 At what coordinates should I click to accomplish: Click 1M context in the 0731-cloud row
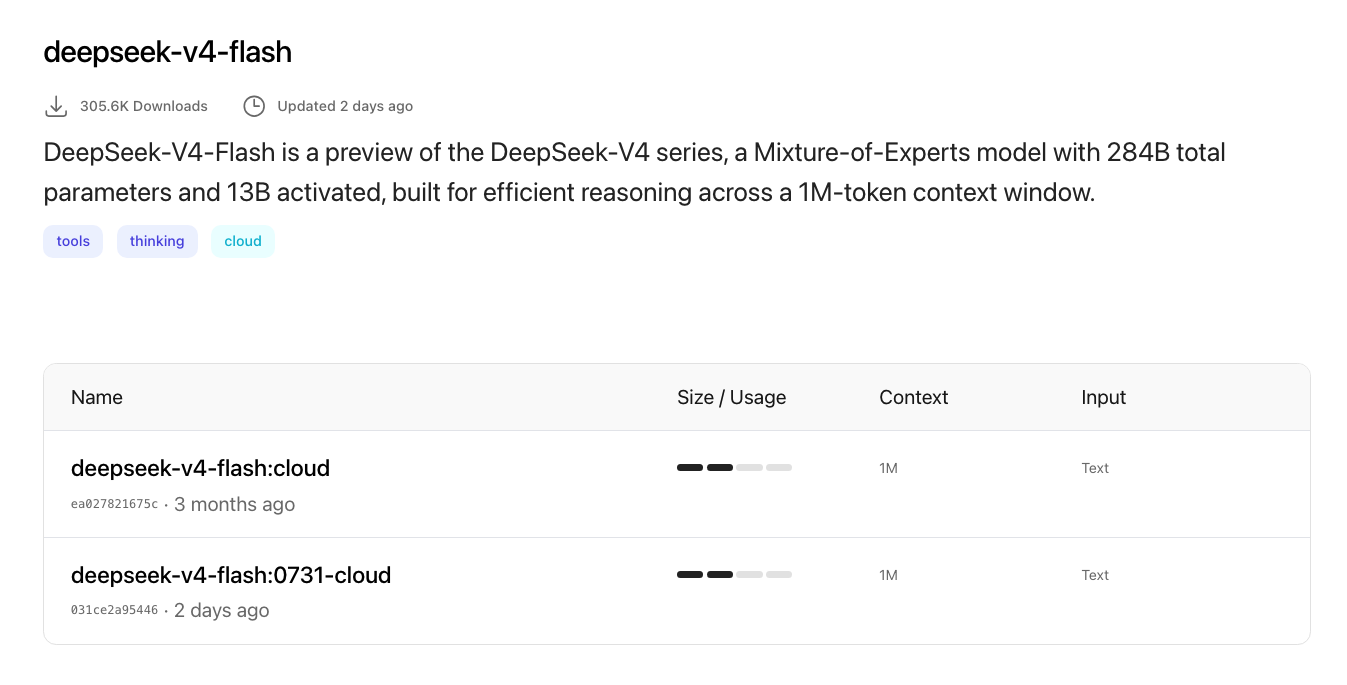click(x=888, y=575)
